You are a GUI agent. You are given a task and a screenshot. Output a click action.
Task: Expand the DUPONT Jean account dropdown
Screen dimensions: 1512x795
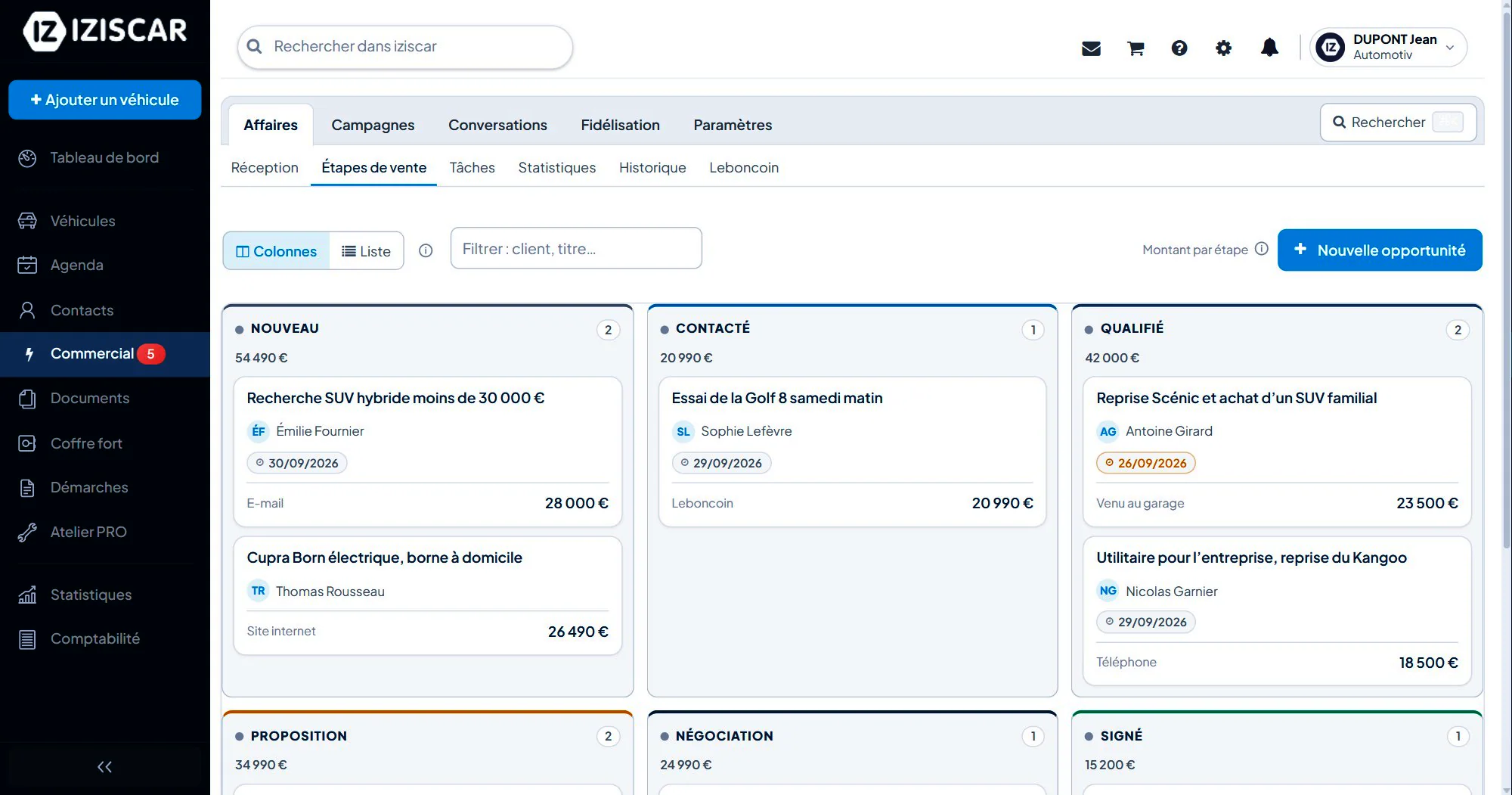pos(1388,47)
